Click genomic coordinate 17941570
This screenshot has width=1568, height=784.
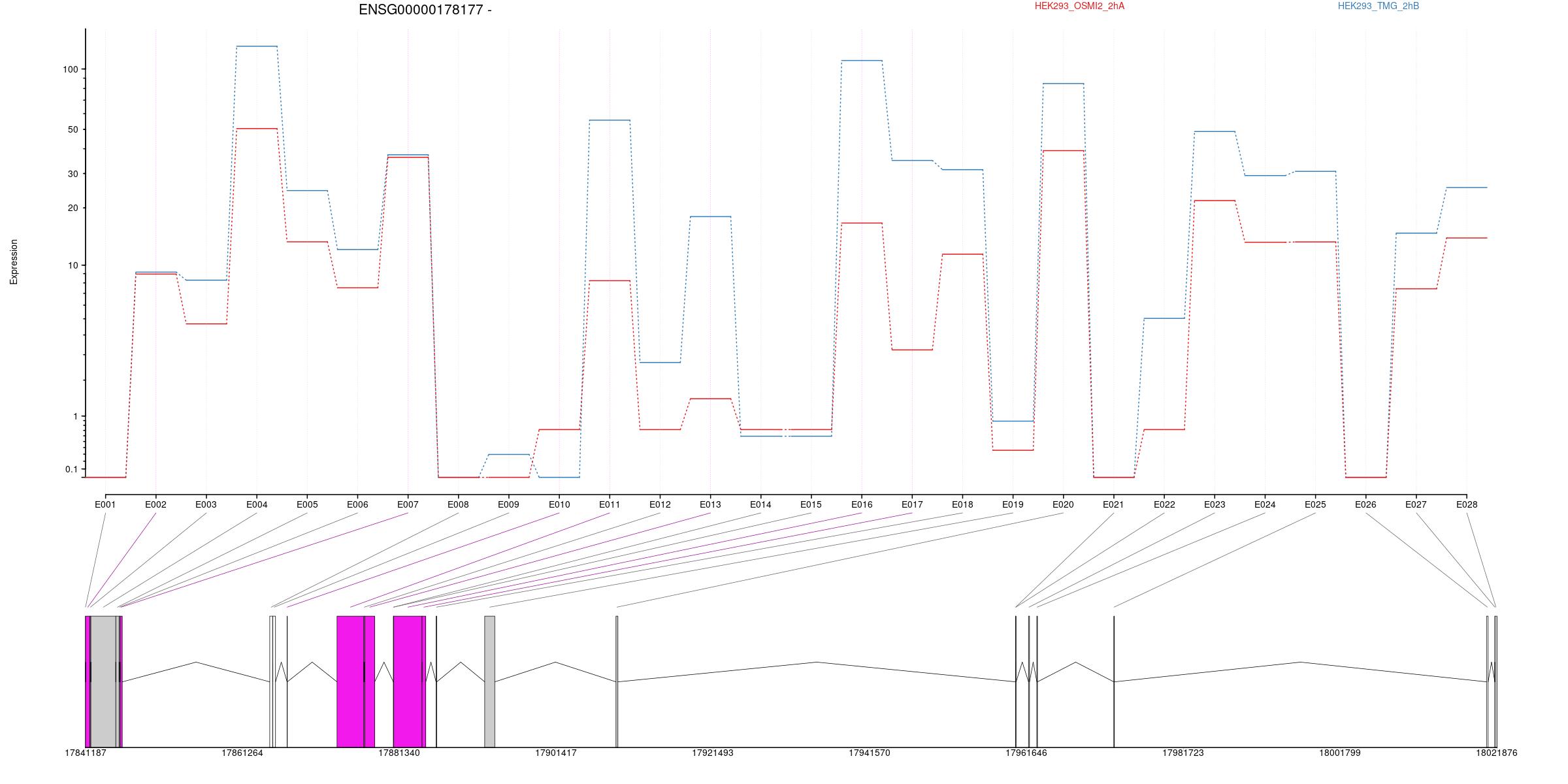[870, 753]
